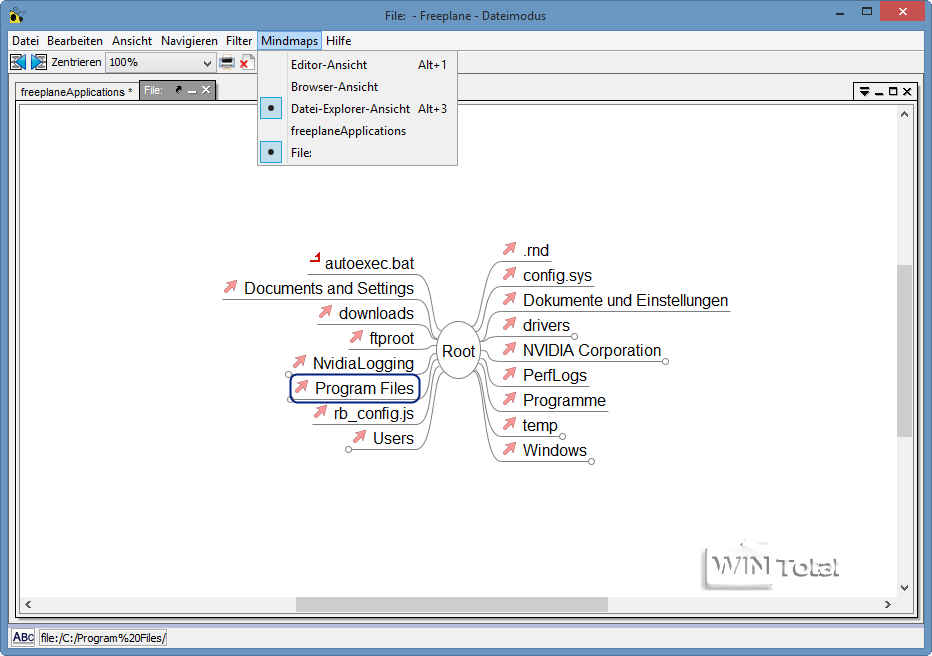Click the link arrow icon beside Programme

[x=509, y=399]
